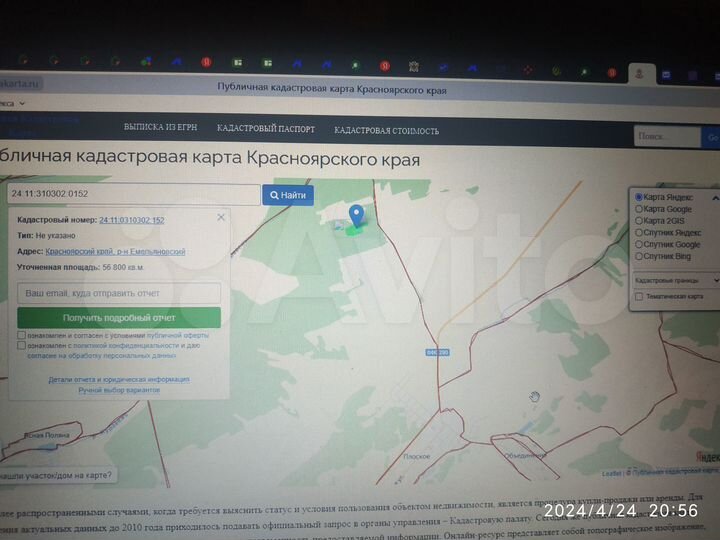
Task: Open the Выписка из ЕГРН menu
Action: point(160,129)
